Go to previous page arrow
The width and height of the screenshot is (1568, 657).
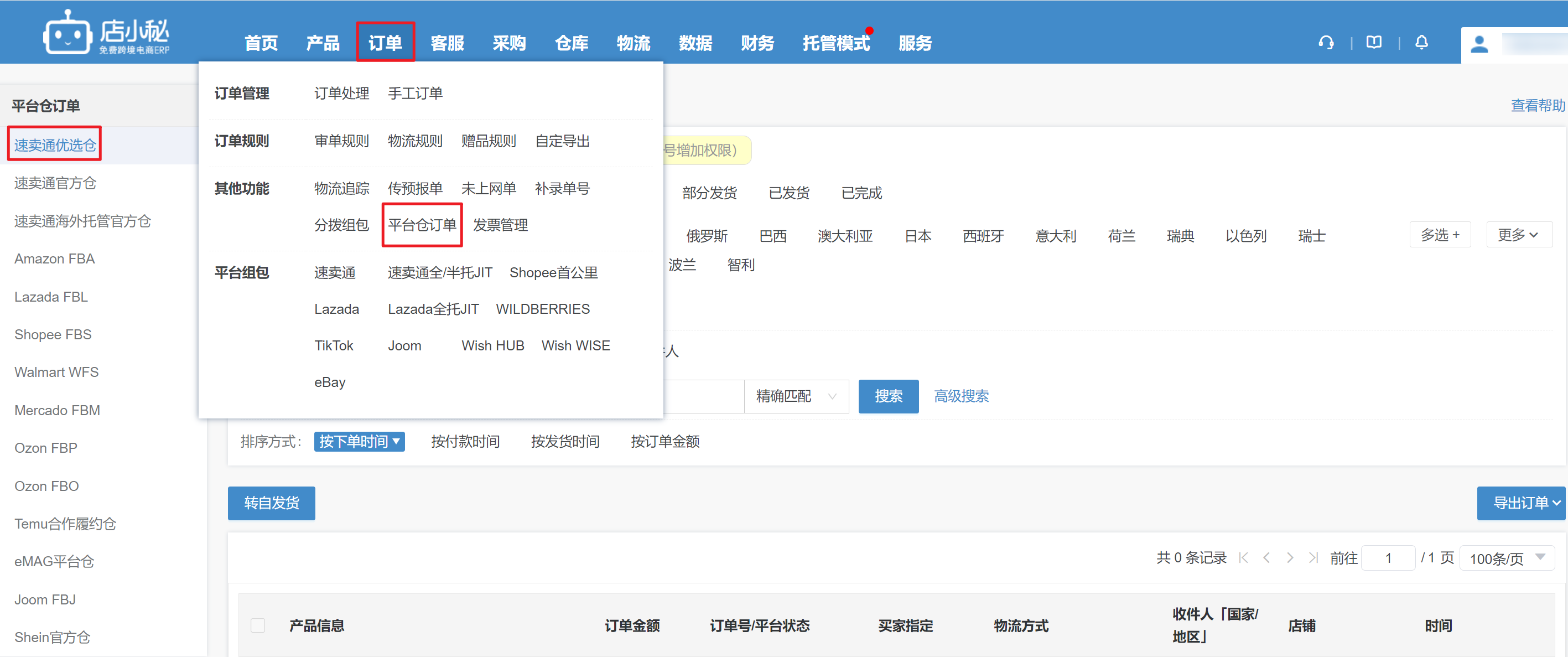pos(1266,557)
